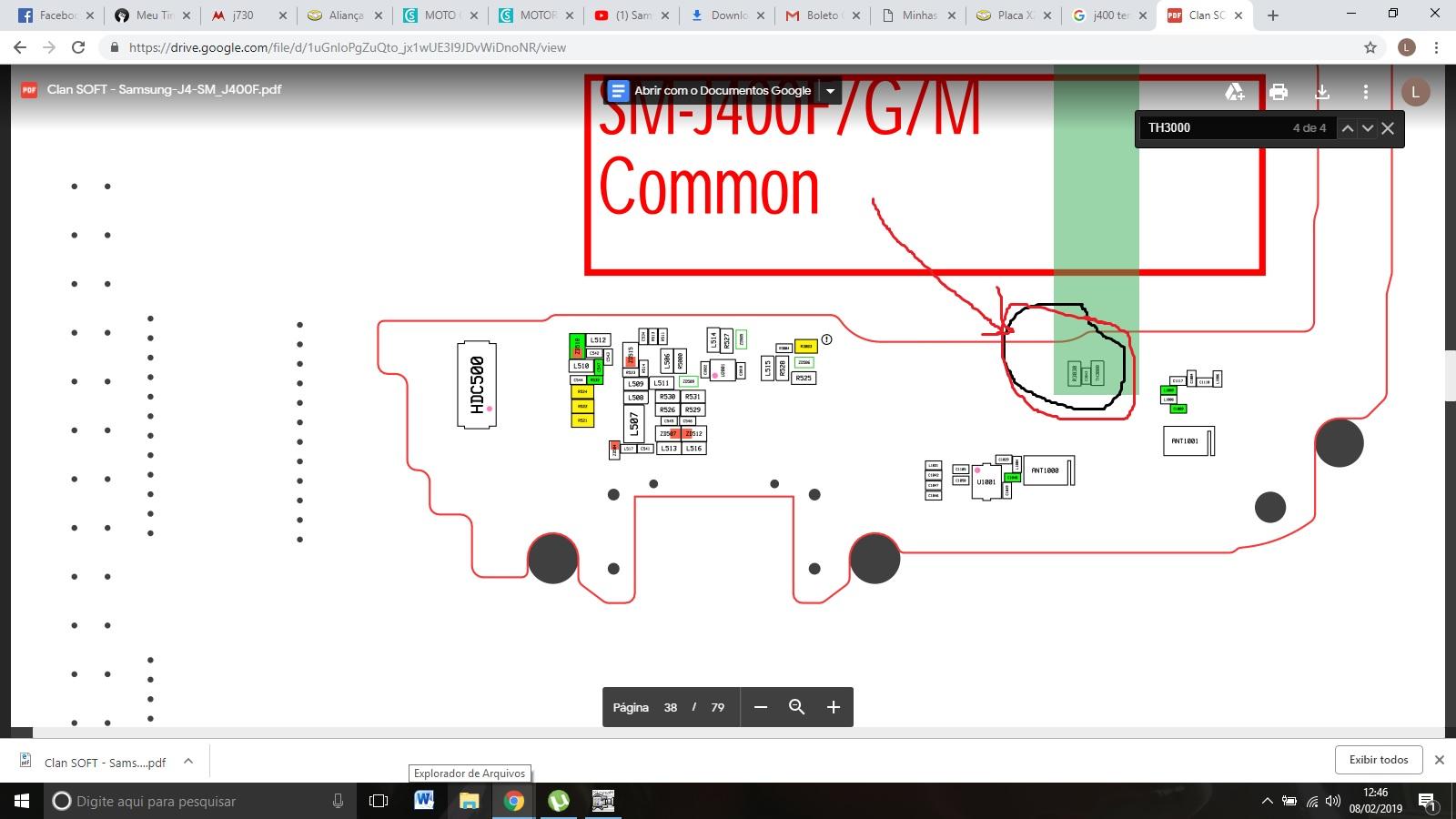Click 'Exibir todos' downloads button

click(x=1379, y=760)
